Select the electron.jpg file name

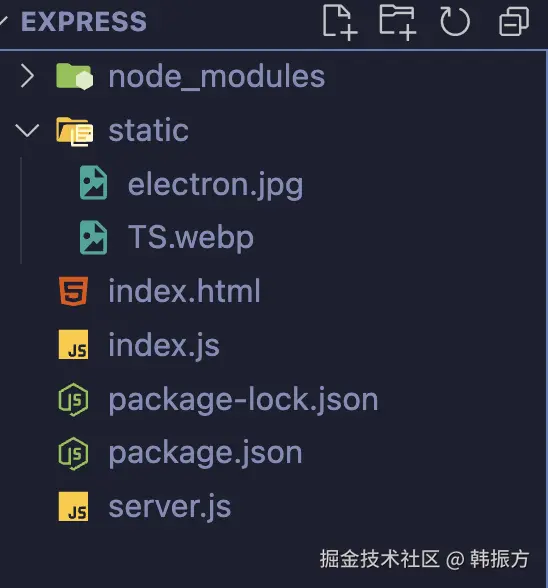point(215,185)
